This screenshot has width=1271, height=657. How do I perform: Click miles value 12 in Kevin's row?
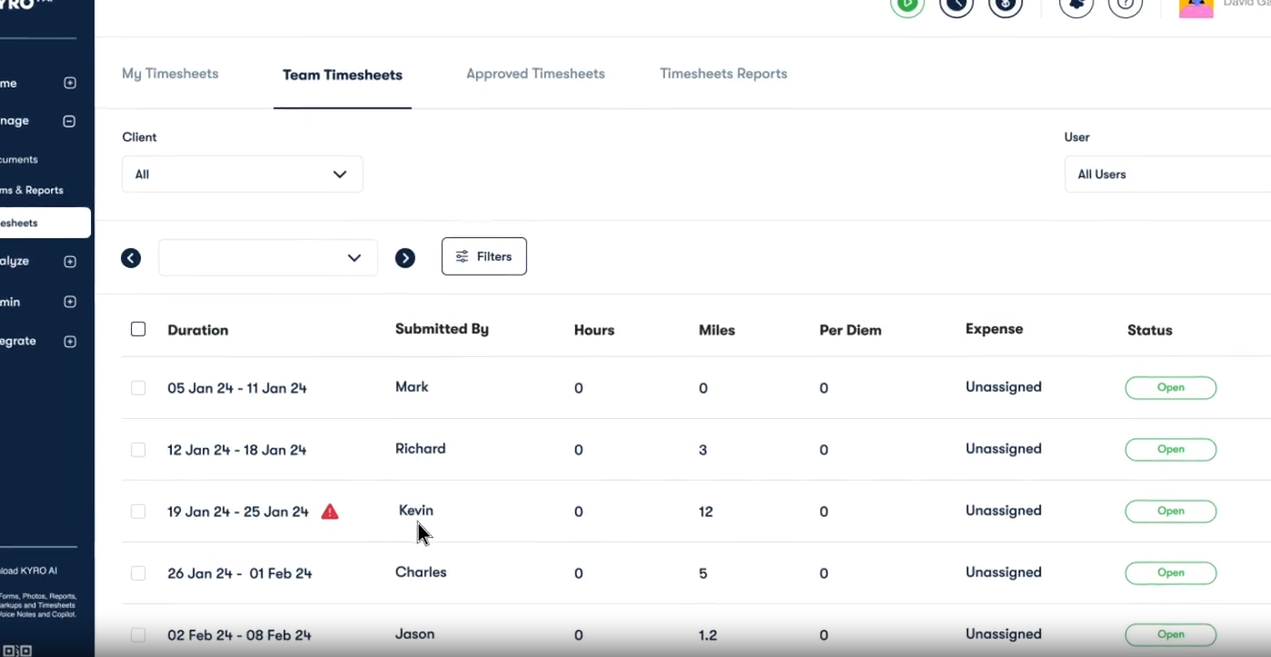(706, 512)
